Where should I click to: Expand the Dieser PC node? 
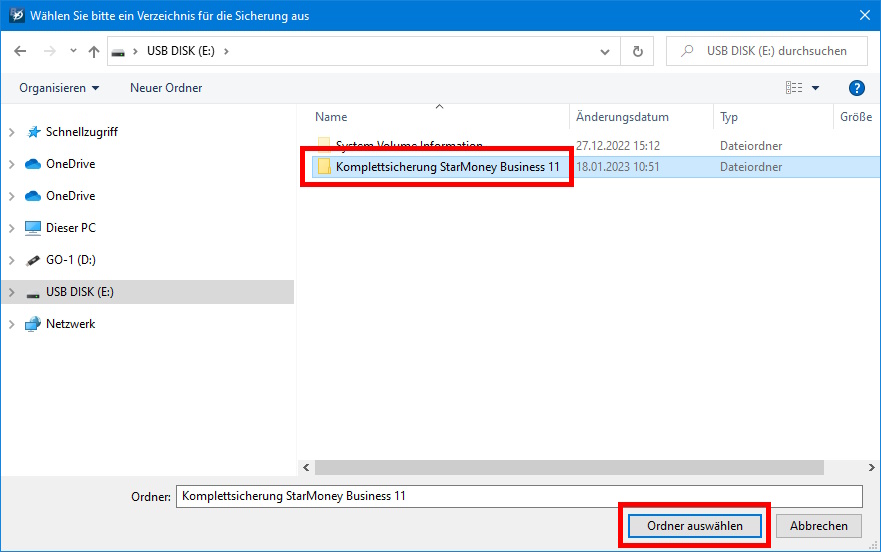coord(12,228)
